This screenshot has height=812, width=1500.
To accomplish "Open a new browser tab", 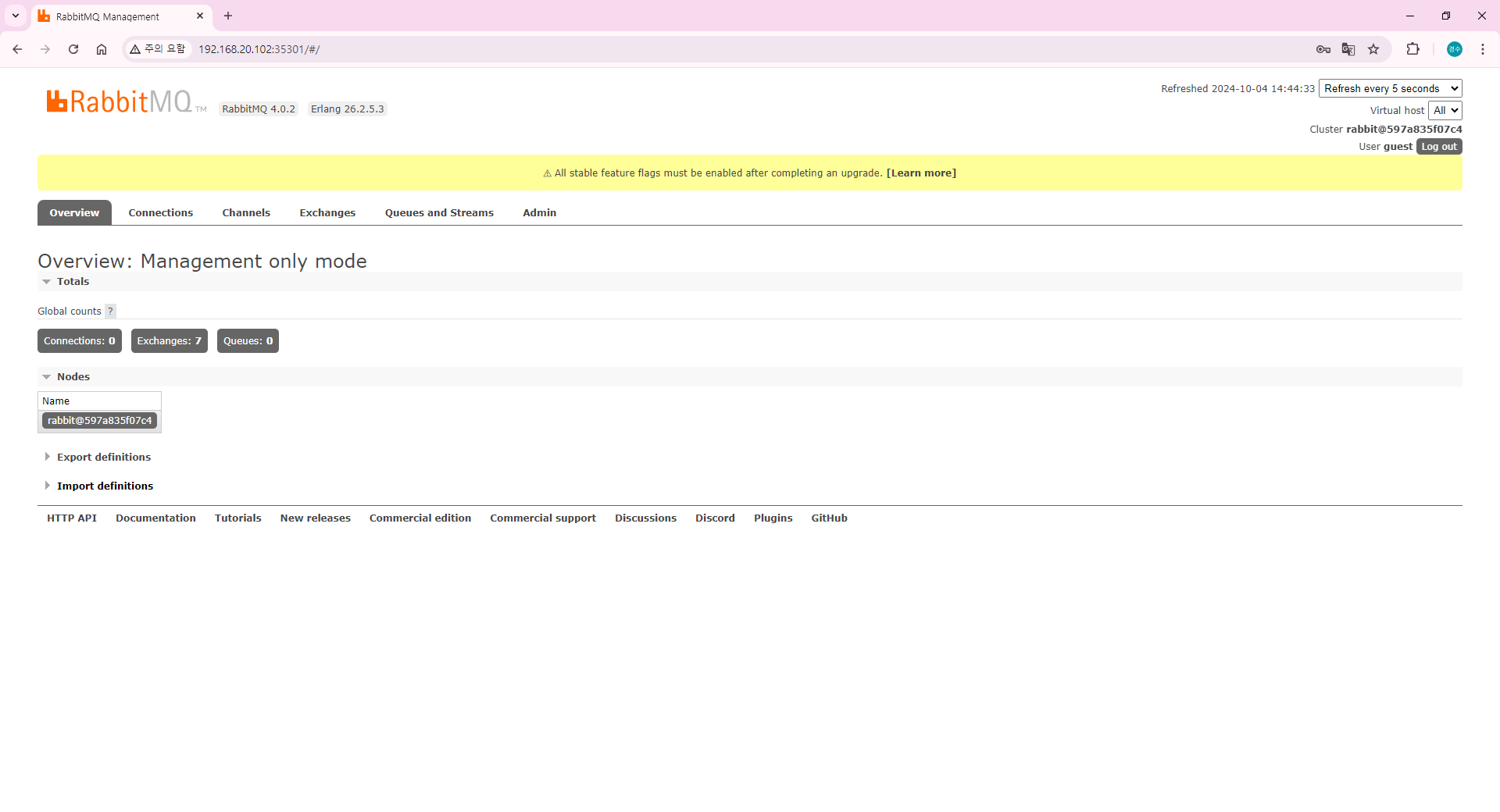I will (x=228, y=16).
